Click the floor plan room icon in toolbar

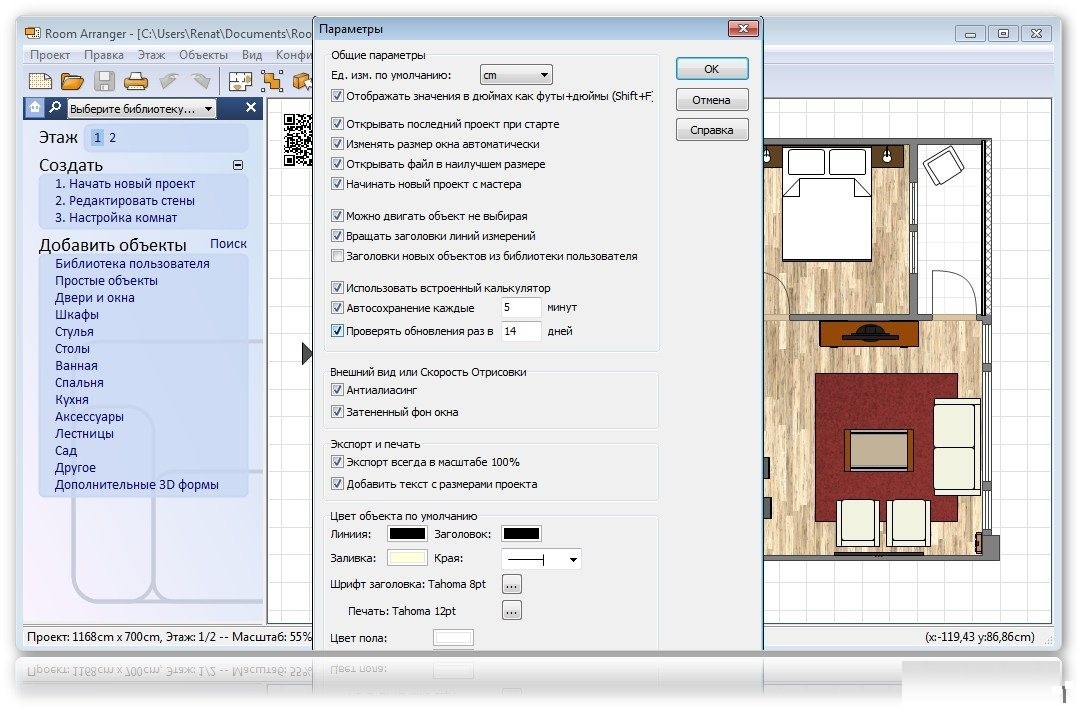click(240, 81)
